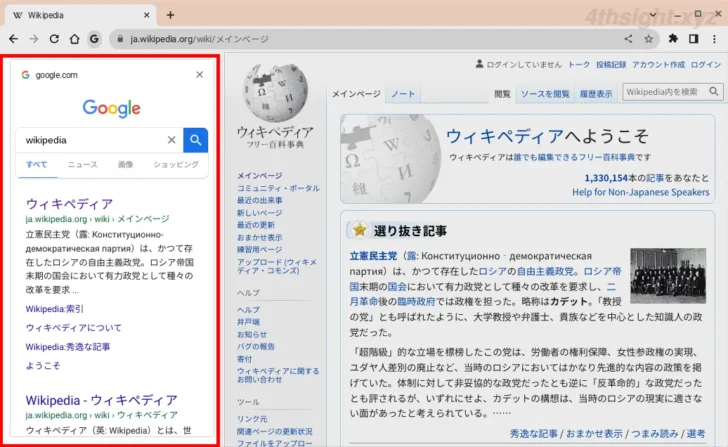Click the ログイン link
The width and height of the screenshot is (728, 447).
pyautogui.click(x=706, y=65)
